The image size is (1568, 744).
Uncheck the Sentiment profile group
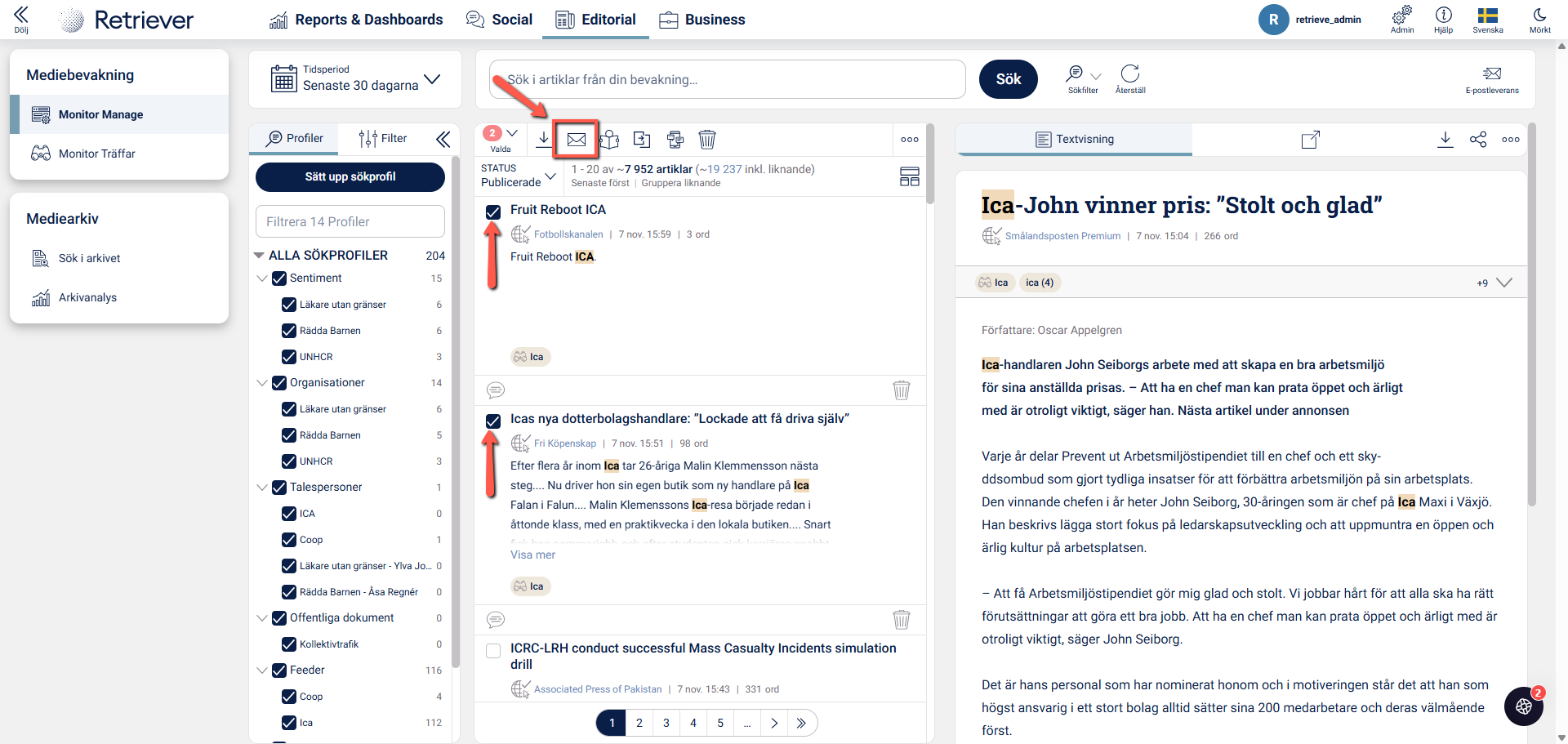click(x=279, y=278)
